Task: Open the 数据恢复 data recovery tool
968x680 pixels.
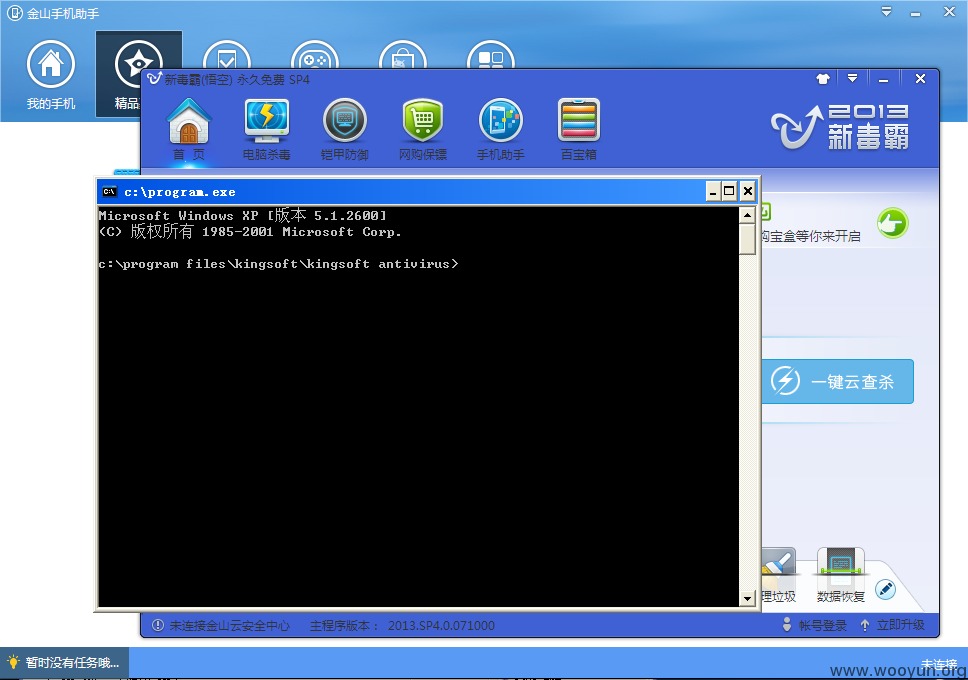Action: pyautogui.click(x=840, y=575)
